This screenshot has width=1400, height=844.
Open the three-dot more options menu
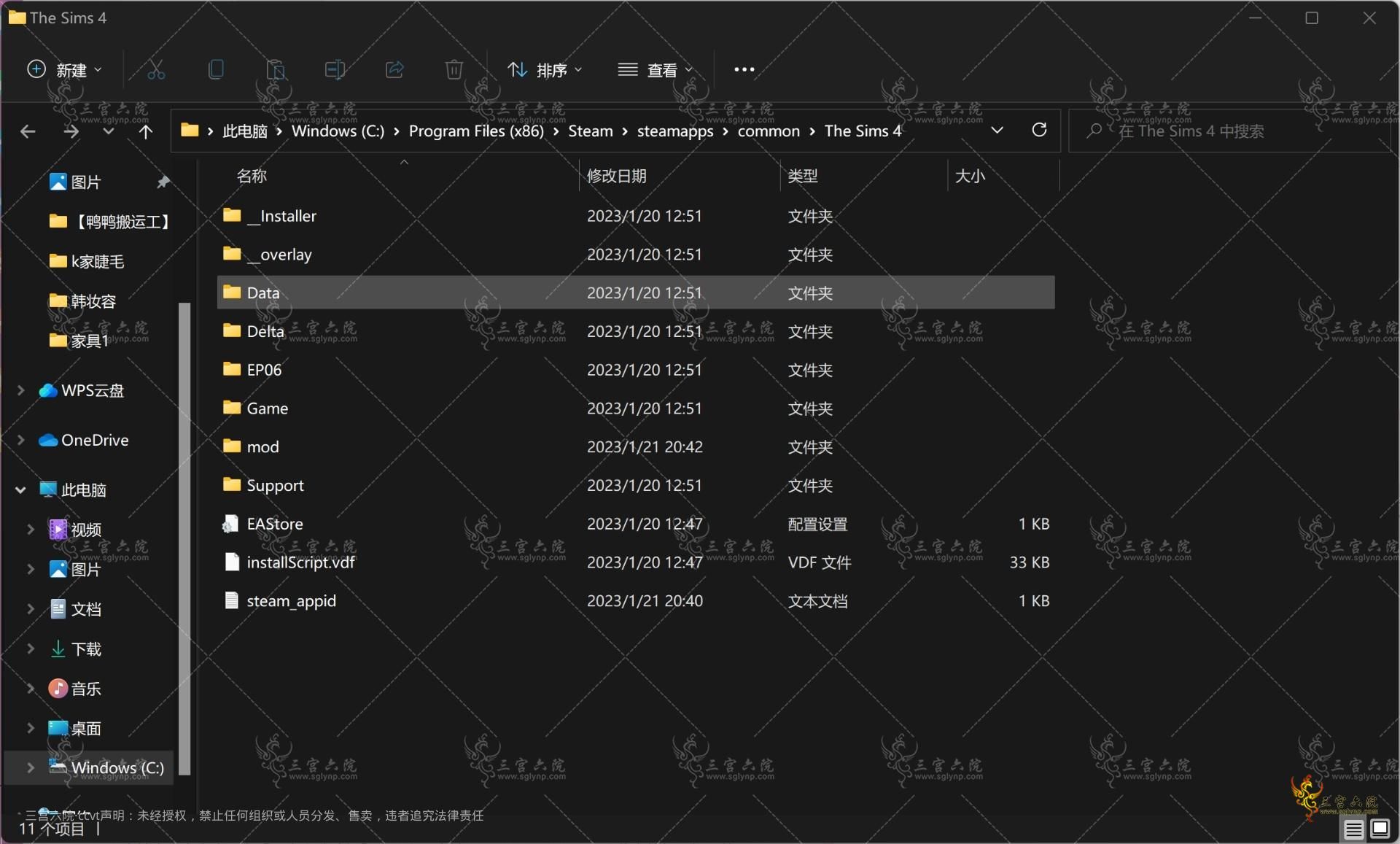(744, 70)
